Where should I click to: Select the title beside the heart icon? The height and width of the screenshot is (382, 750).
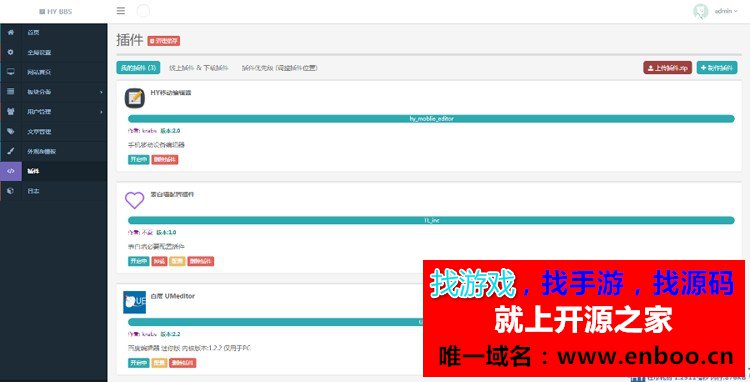172,195
